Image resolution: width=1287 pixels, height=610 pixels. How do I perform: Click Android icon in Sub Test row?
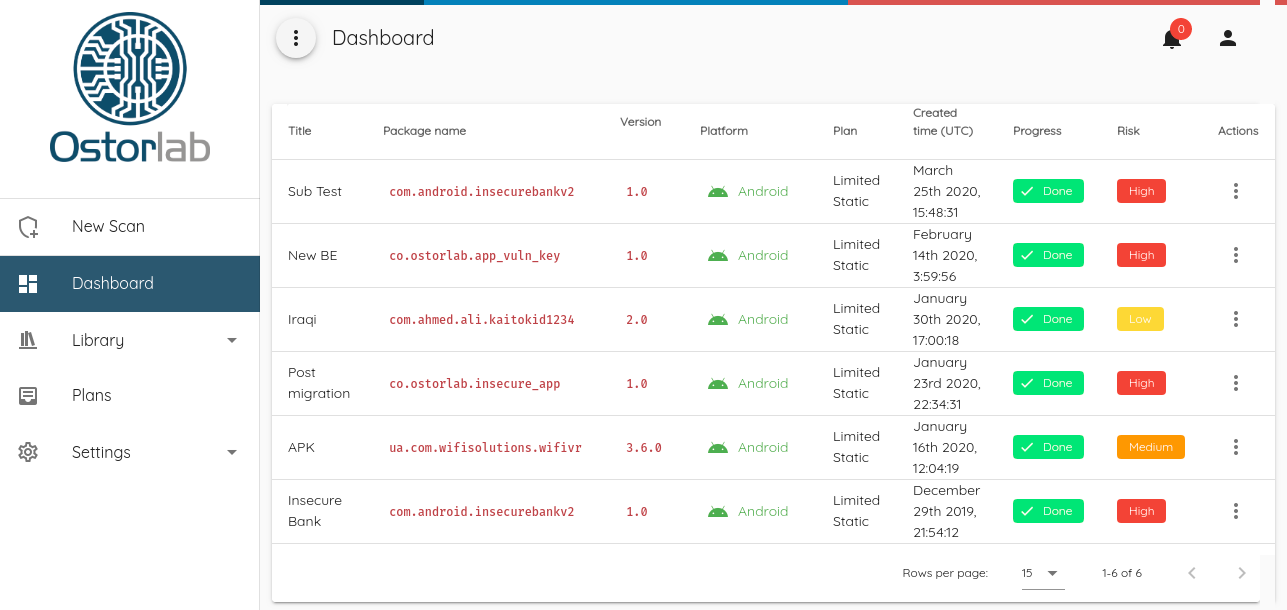pyautogui.click(x=717, y=192)
